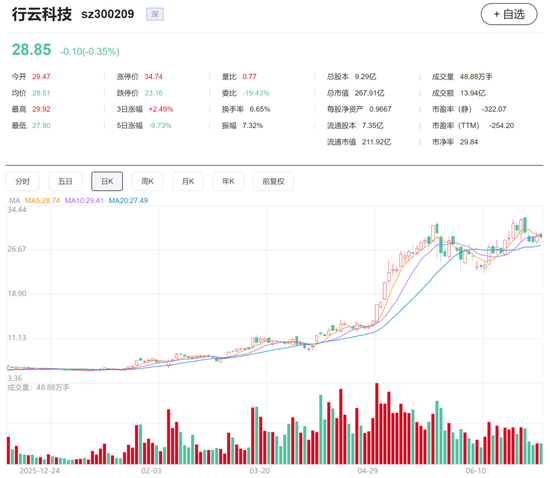
Task: Show the 年K yearly chart
Action: coord(228,181)
